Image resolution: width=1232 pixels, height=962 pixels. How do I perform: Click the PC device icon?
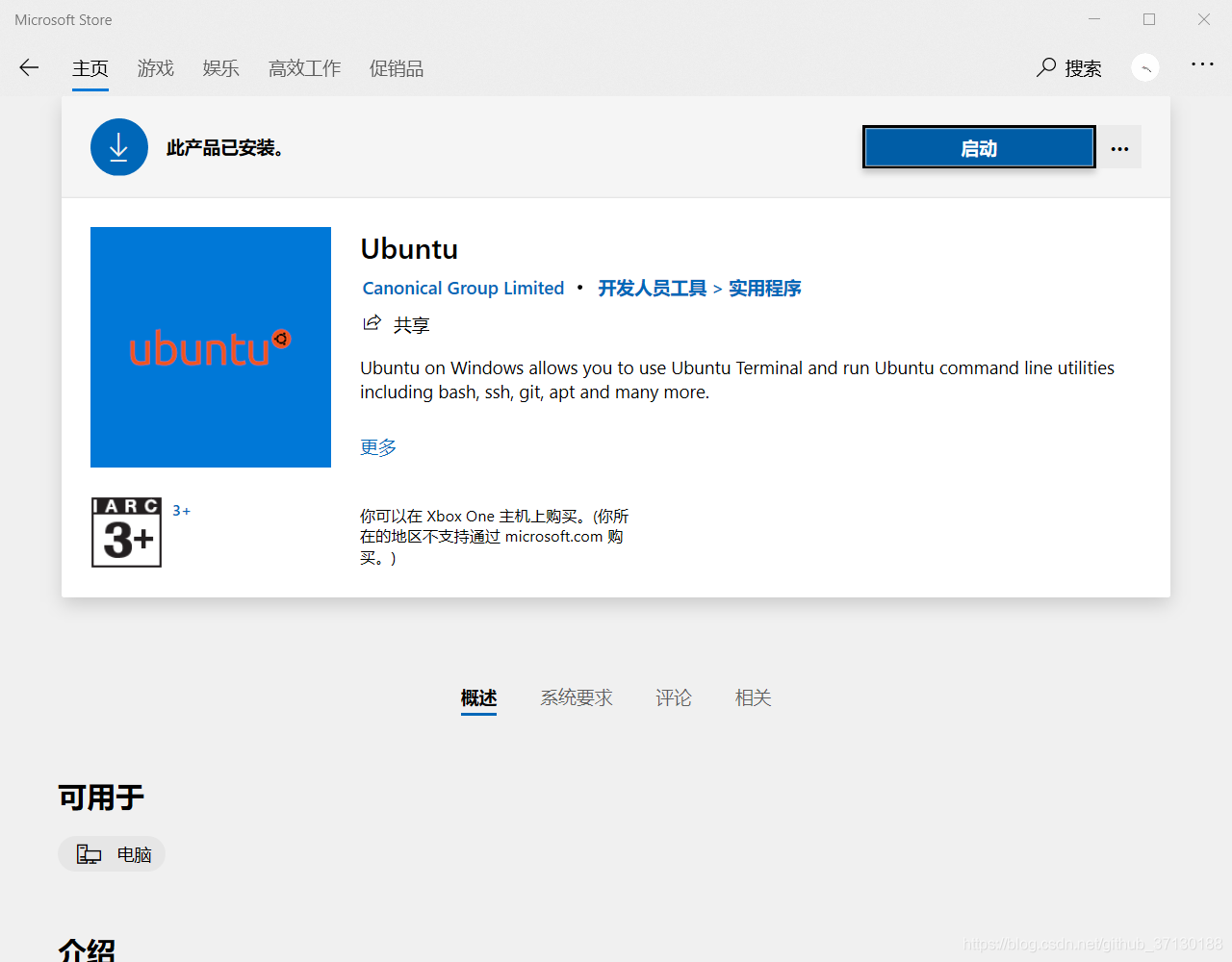[x=90, y=854]
